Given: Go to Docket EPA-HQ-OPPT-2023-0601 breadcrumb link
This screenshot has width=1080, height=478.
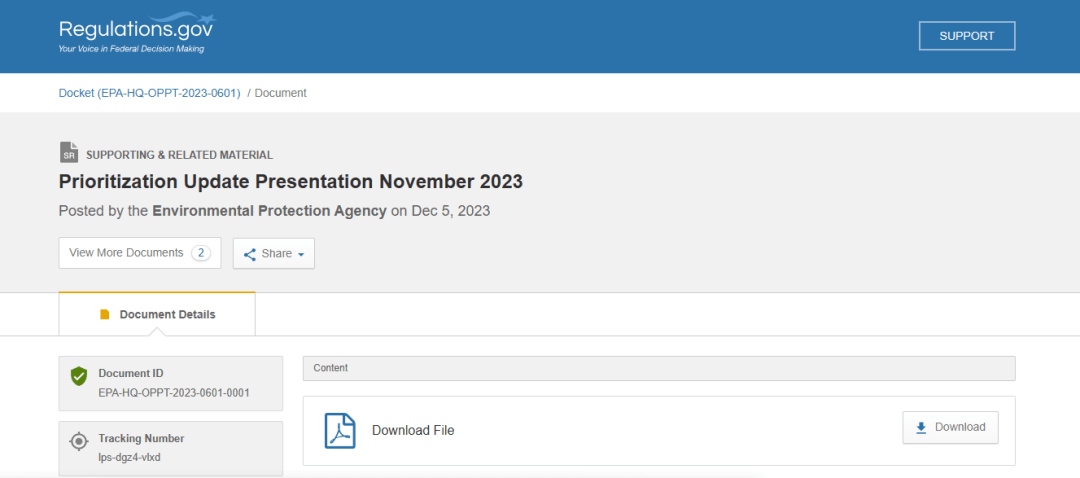Looking at the screenshot, I should pos(150,93).
